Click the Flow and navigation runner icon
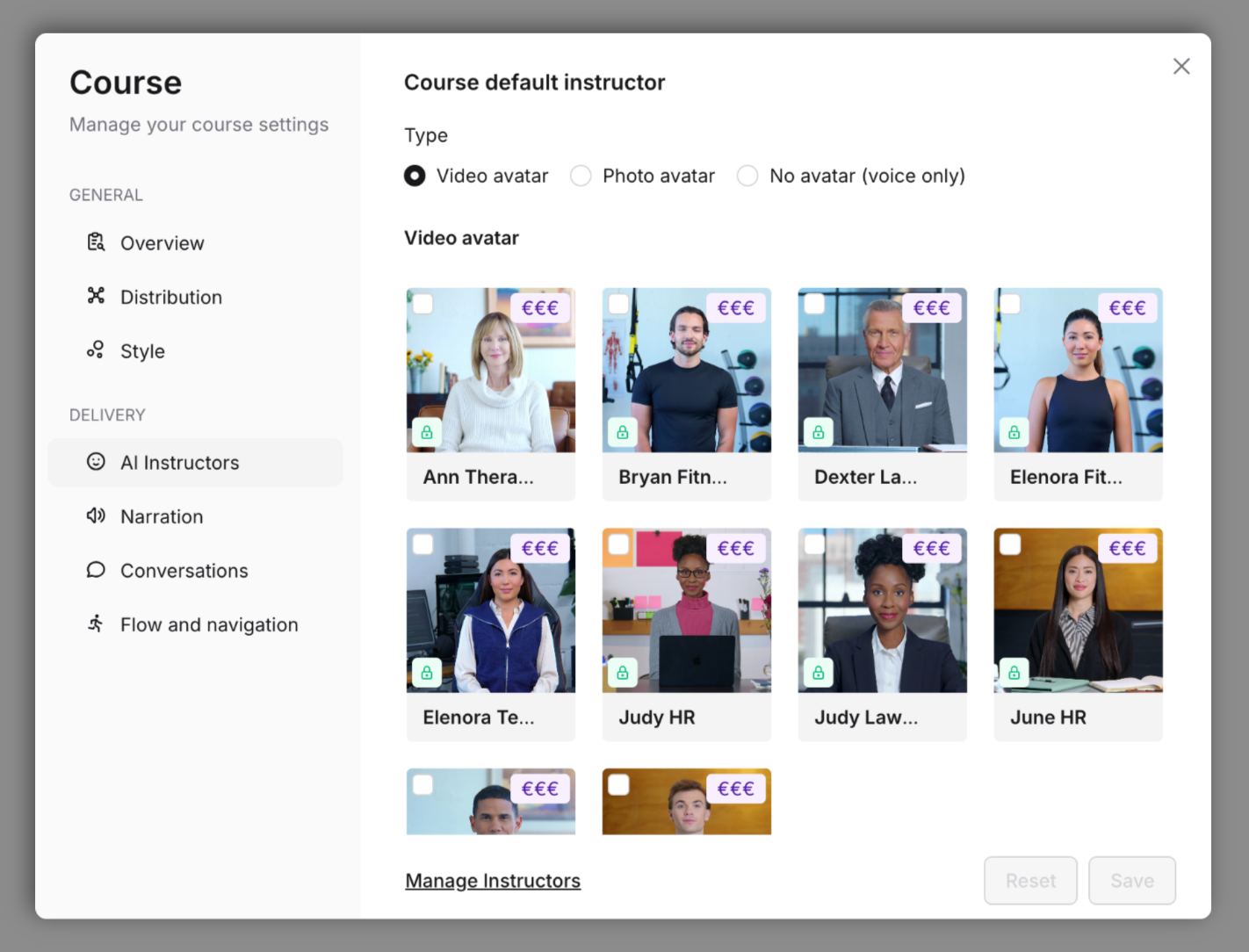The height and width of the screenshot is (952, 1249). (96, 624)
